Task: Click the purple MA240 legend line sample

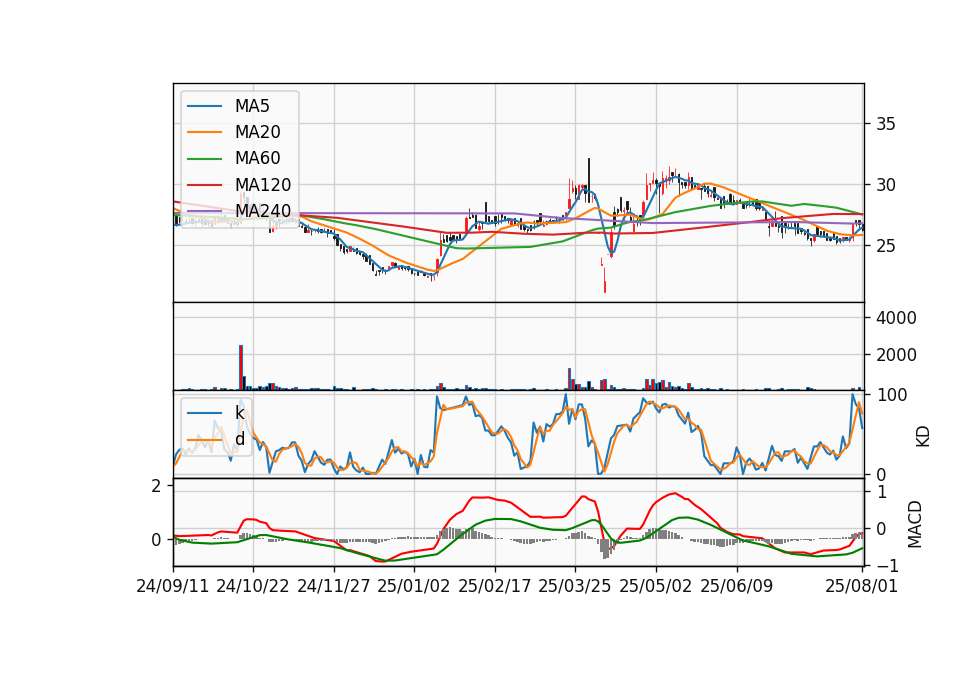Action: [x=204, y=212]
